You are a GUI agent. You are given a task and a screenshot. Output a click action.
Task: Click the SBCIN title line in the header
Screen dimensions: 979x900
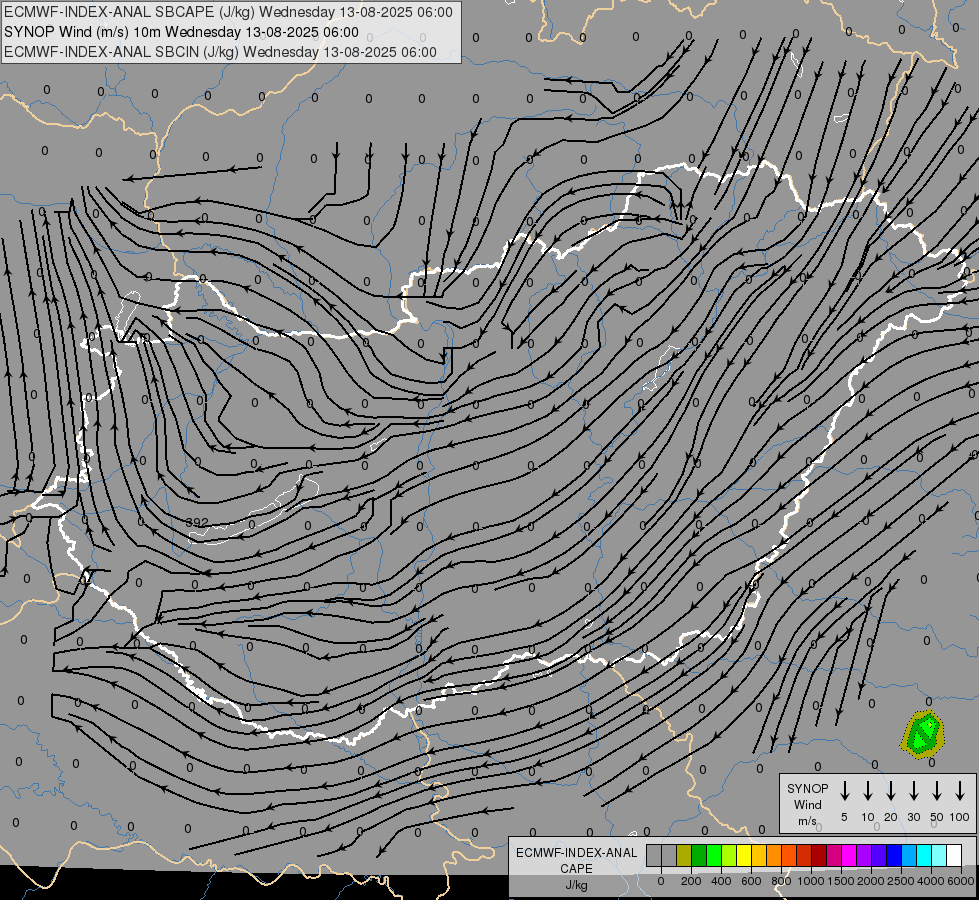click(x=220, y=52)
